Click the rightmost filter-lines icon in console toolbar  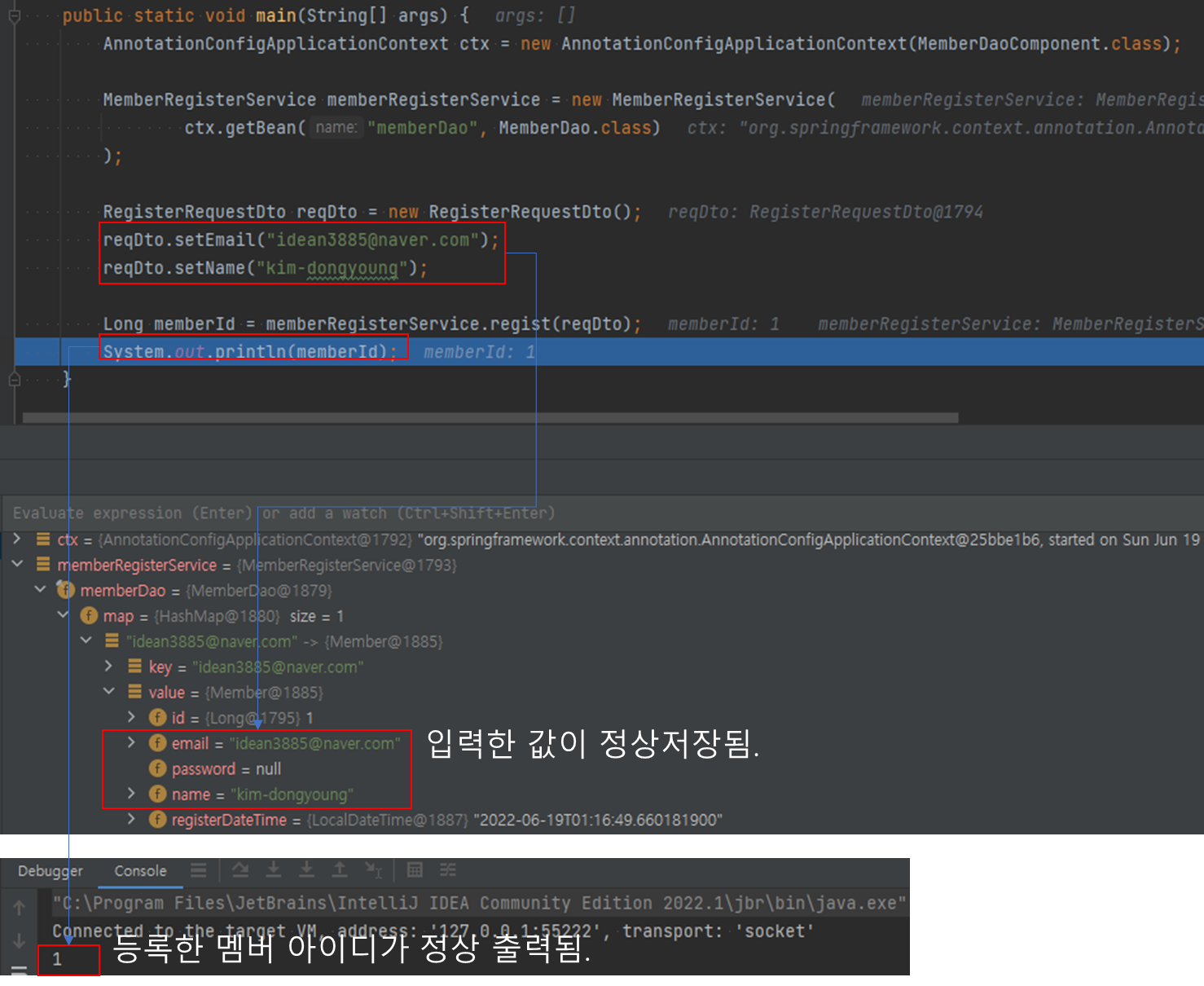click(x=448, y=870)
